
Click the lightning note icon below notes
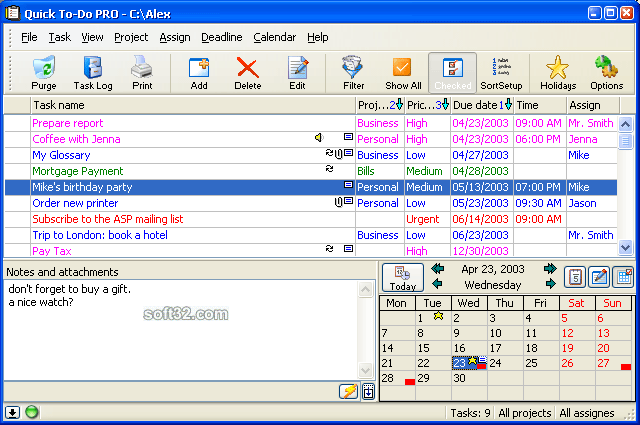349,392
